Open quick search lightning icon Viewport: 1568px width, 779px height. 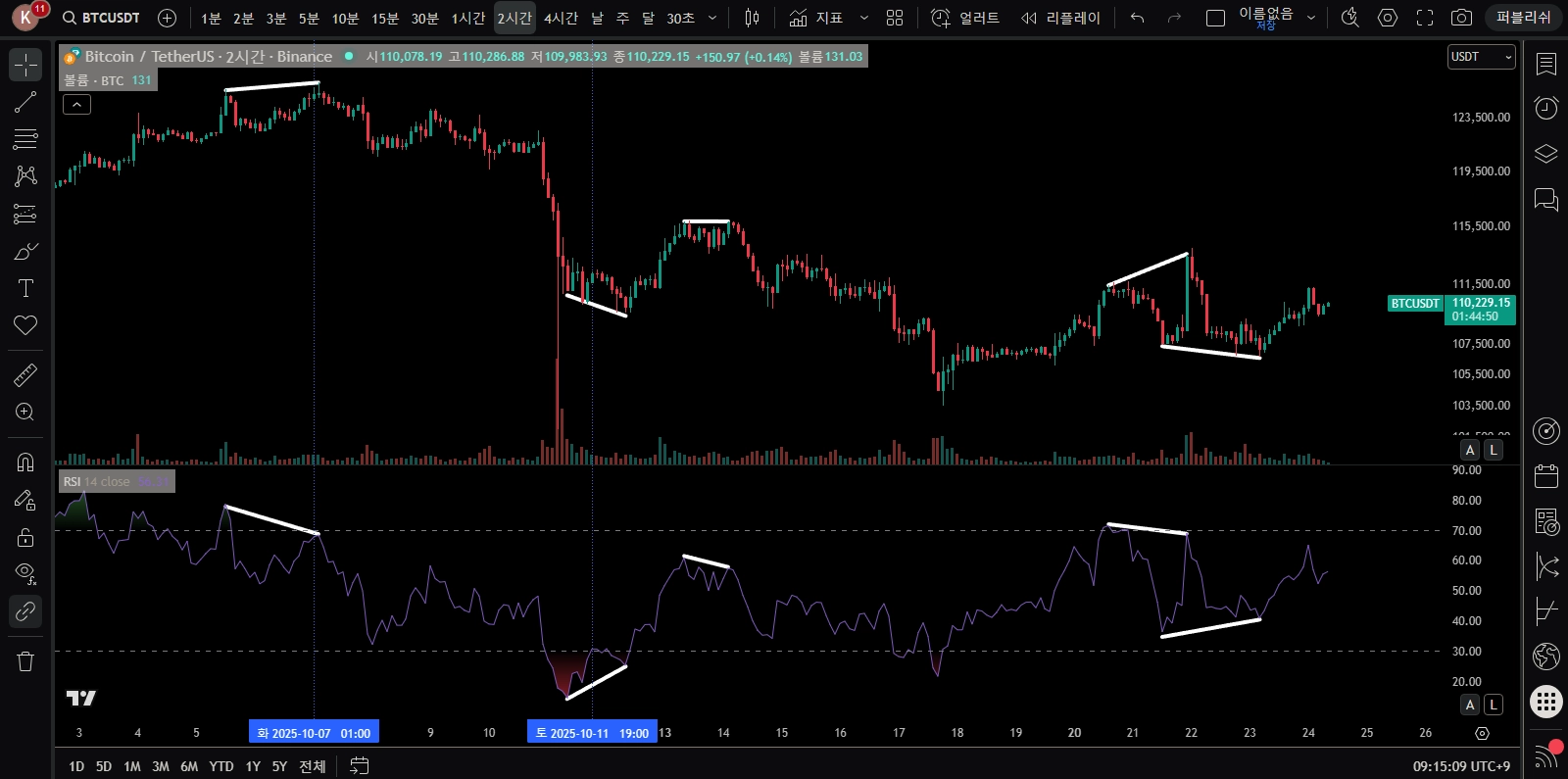[x=1350, y=18]
